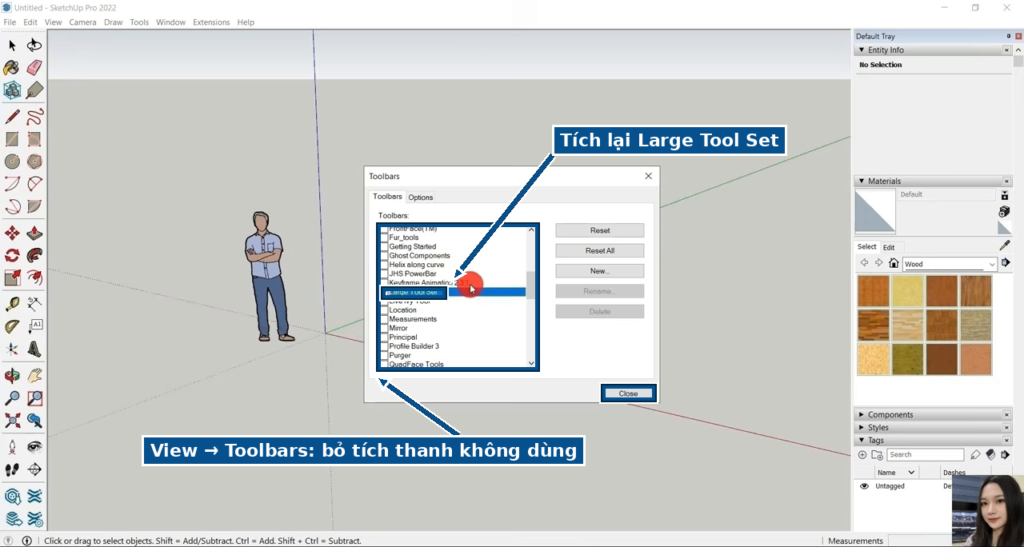Image resolution: width=1024 pixels, height=547 pixels.
Task: Activate the Offset tool
Action: point(35,278)
